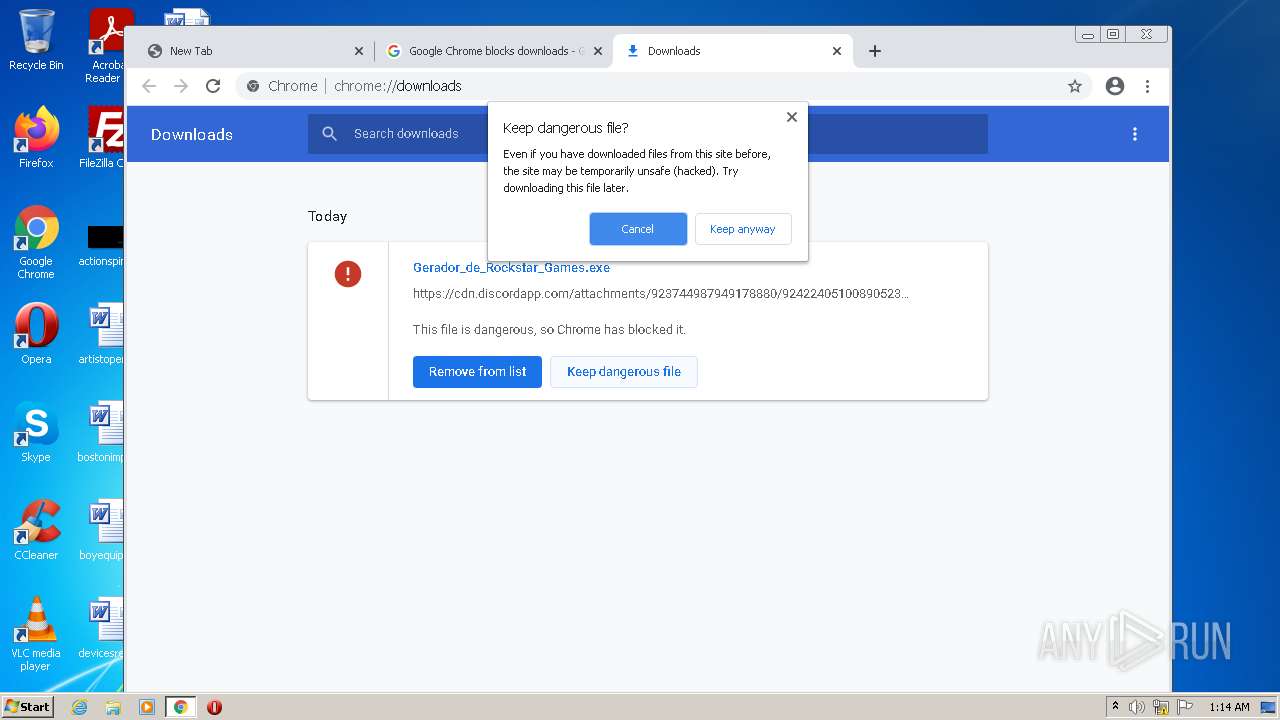Click the address bar showing chrome://downloads

(x=664, y=86)
